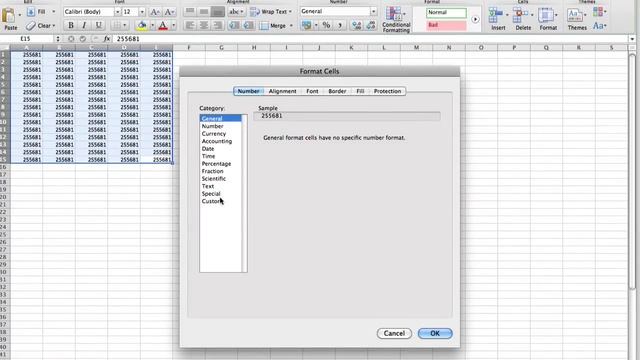Apply underline formatting
The width and height of the screenshot is (640, 360).
point(98,25)
